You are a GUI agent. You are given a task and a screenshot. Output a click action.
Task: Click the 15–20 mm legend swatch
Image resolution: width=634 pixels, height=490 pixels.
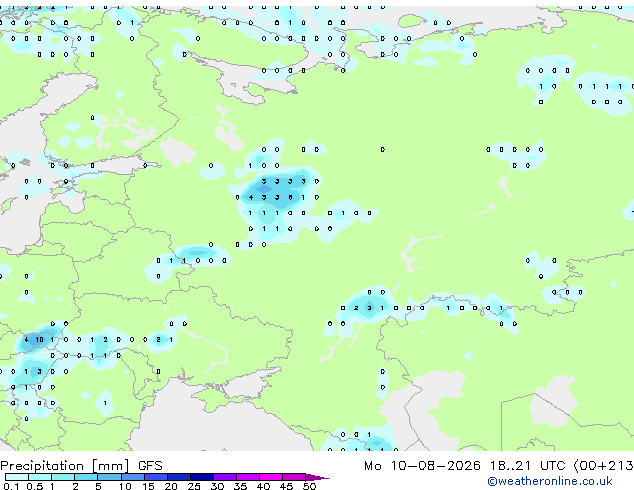pos(156,477)
